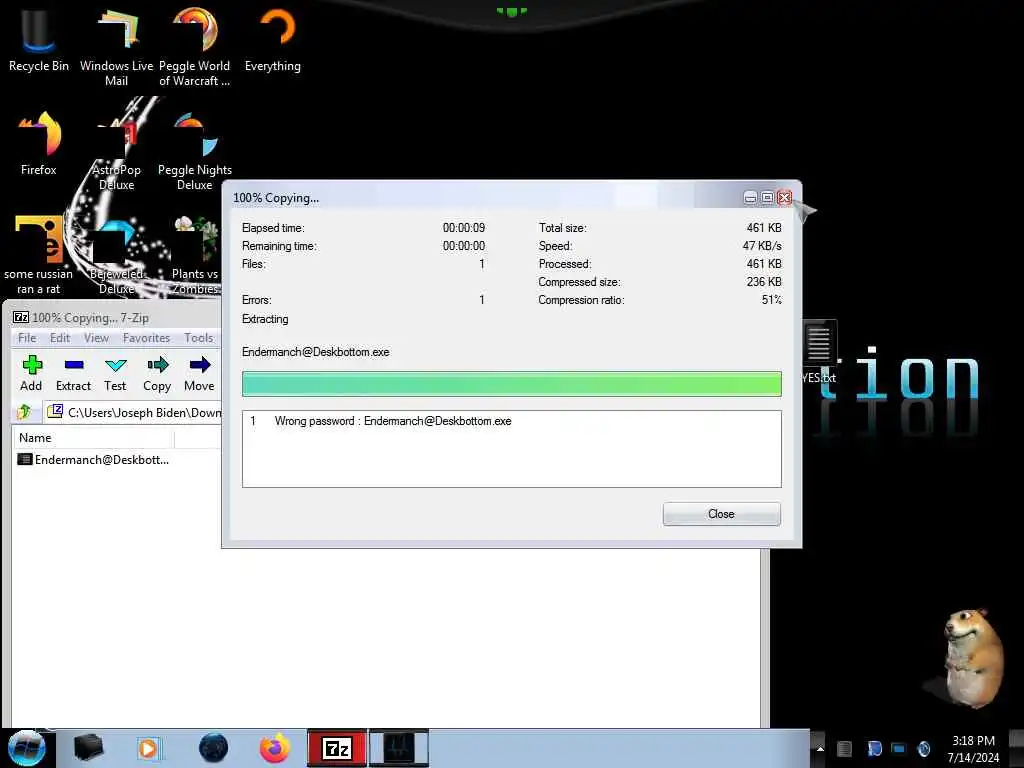This screenshot has height=768, width=1024.
Task: Maximize the copying progress dialog
Action: (767, 197)
